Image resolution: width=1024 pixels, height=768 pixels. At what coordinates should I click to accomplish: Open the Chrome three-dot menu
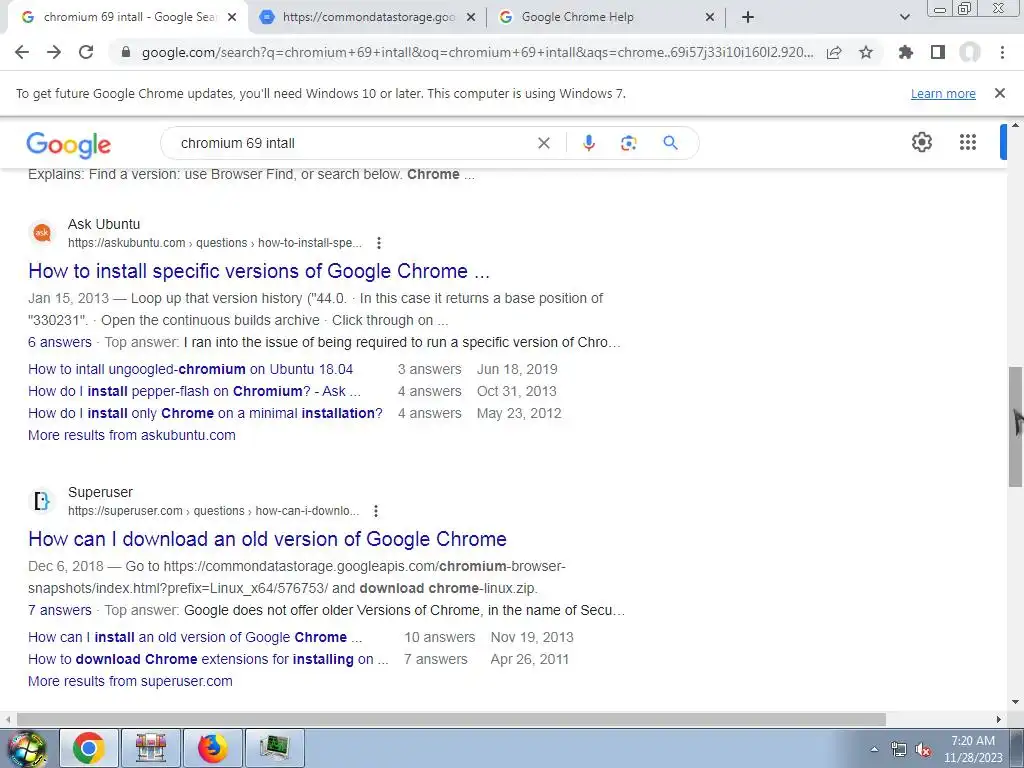point(1002,52)
